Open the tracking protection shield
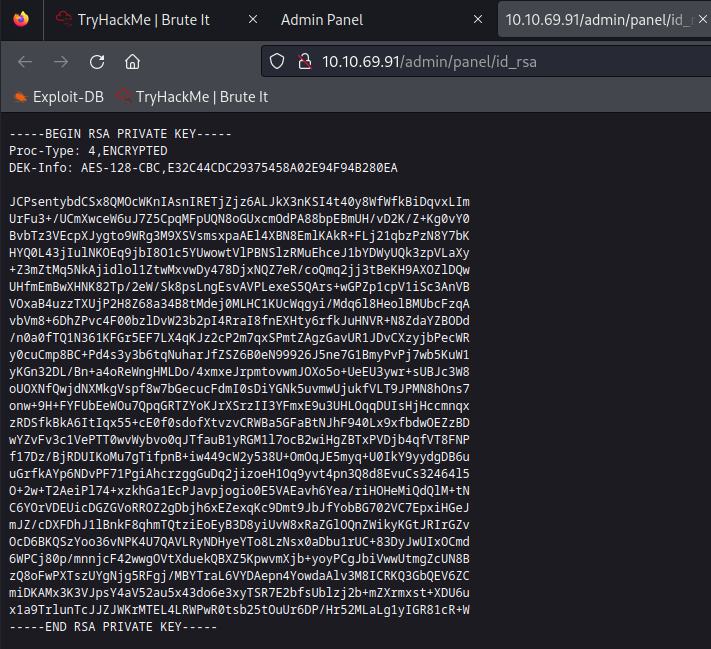This screenshot has width=711, height=649. [278, 62]
